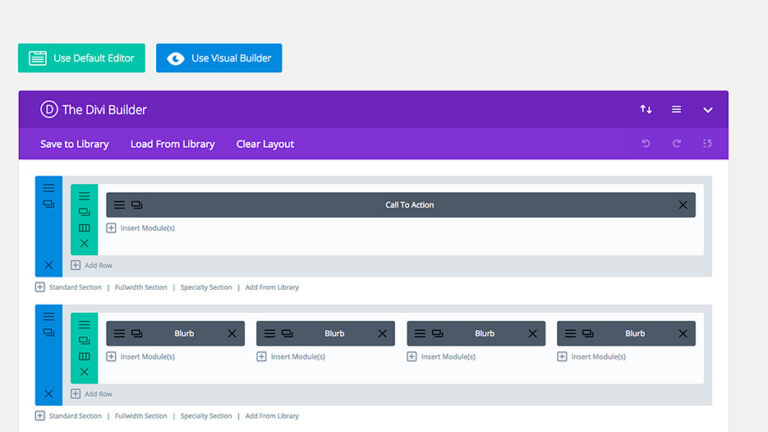Open second blue section settings icon
Viewport: 768px width, 432px height.
pos(48,316)
